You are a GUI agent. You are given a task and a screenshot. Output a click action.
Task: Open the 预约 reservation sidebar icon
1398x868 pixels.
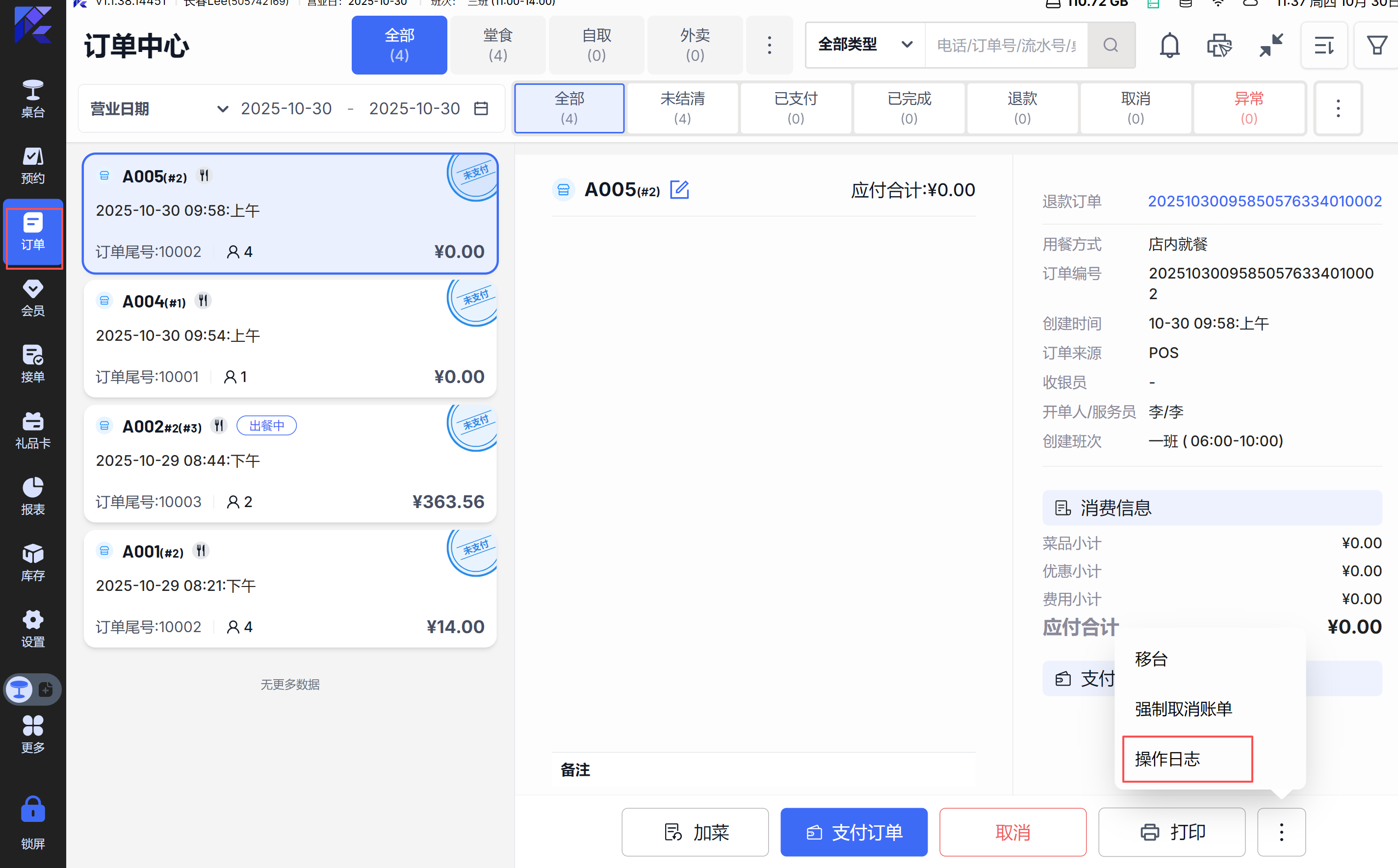pos(33,165)
